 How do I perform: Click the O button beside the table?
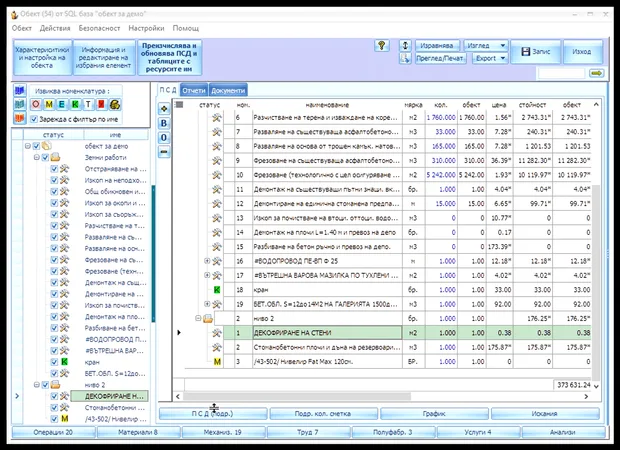pyautogui.click(x=164, y=138)
